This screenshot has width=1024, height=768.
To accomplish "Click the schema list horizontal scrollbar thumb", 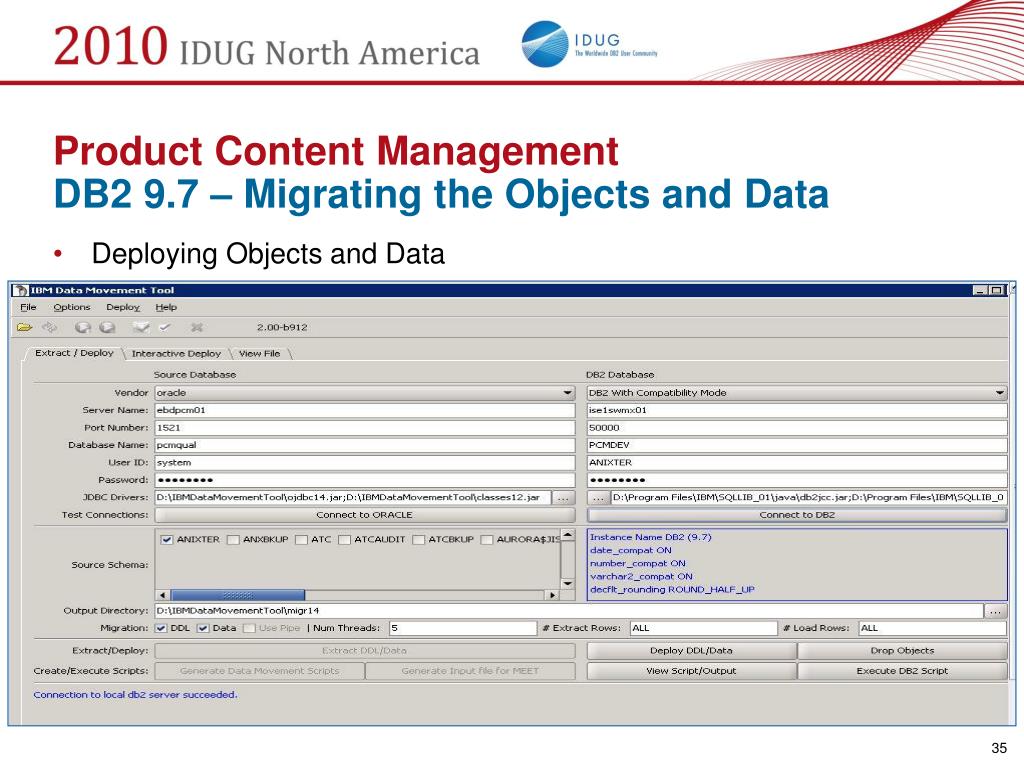I will click(238, 595).
